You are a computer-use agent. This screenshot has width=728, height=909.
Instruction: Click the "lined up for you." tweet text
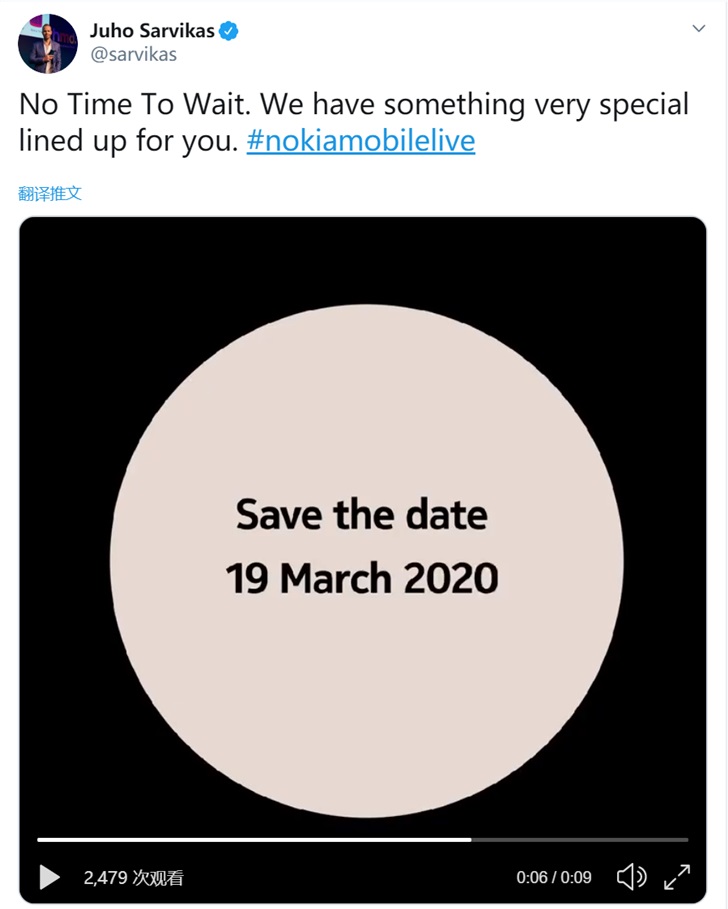[x=128, y=141]
